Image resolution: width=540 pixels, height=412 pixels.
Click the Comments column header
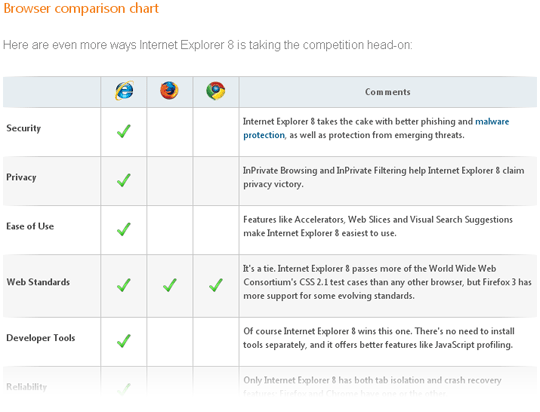click(x=388, y=92)
